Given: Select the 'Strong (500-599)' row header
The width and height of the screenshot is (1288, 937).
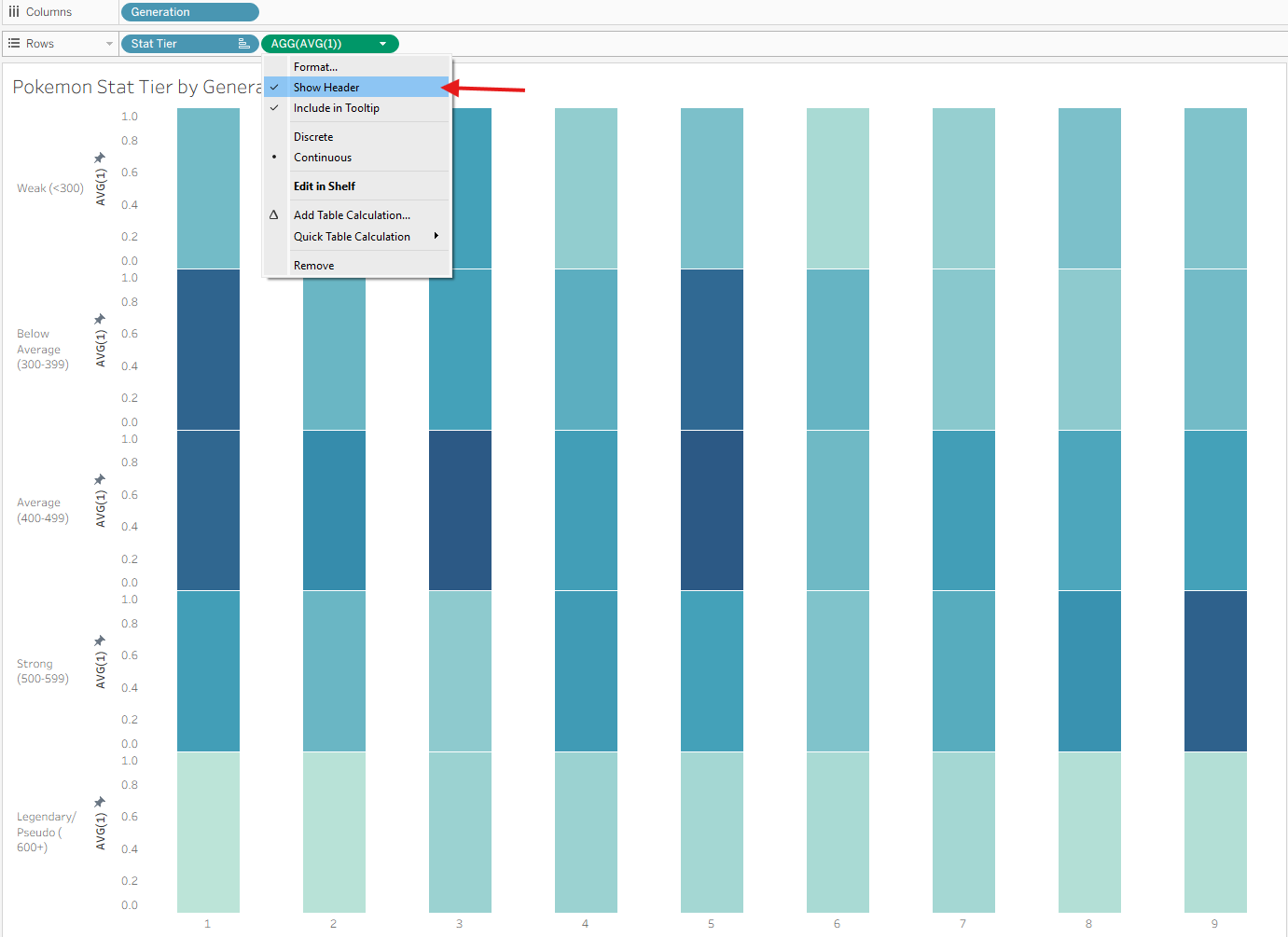Looking at the screenshot, I should pyautogui.click(x=43, y=671).
